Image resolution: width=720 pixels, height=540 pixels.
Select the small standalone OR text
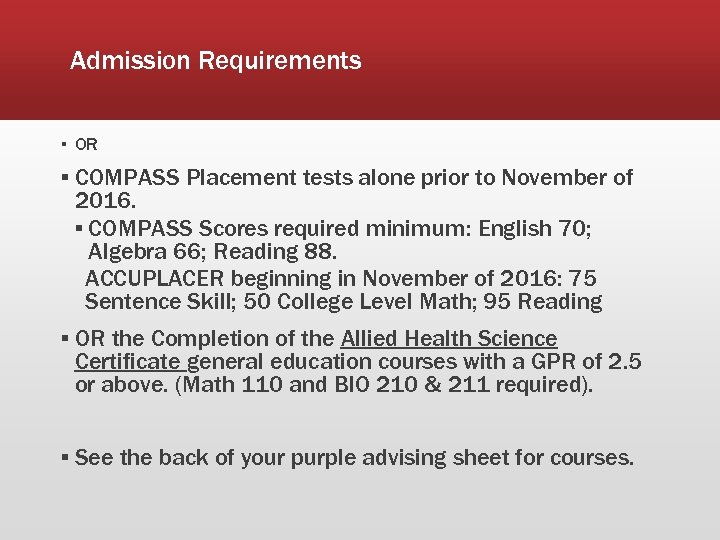click(x=86, y=145)
